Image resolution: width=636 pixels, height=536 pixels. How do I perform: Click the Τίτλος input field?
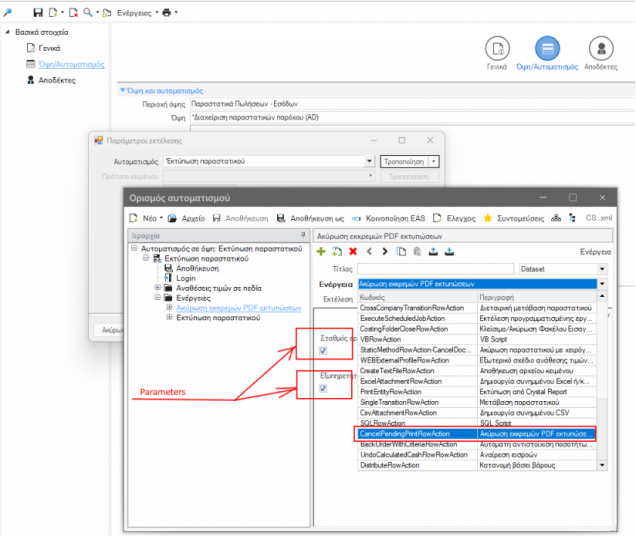pos(436,269)
